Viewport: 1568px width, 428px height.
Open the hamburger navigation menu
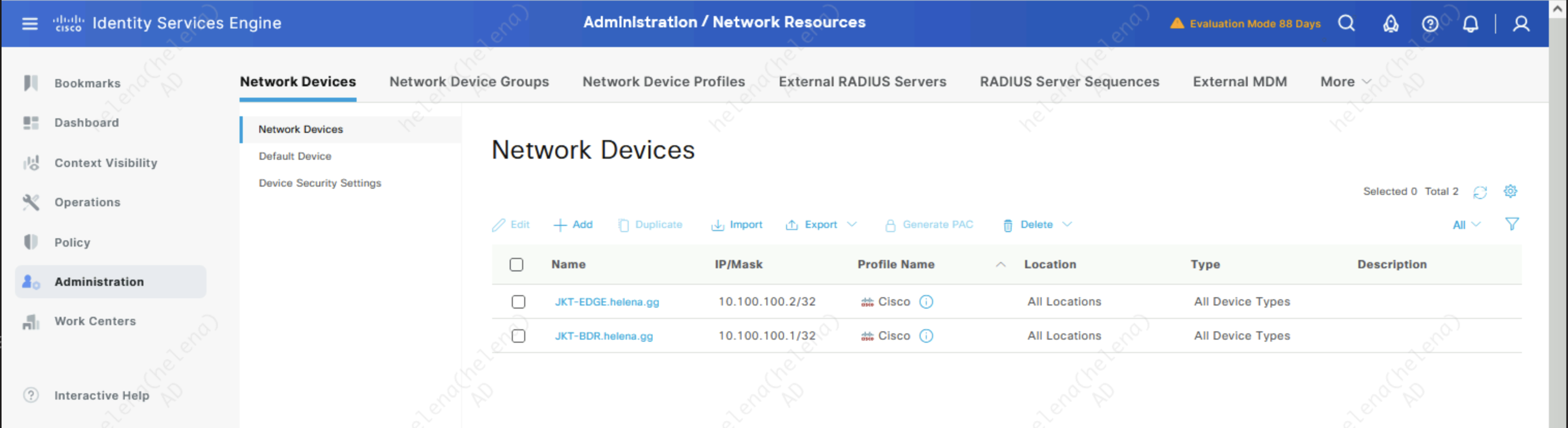[29, 24]
